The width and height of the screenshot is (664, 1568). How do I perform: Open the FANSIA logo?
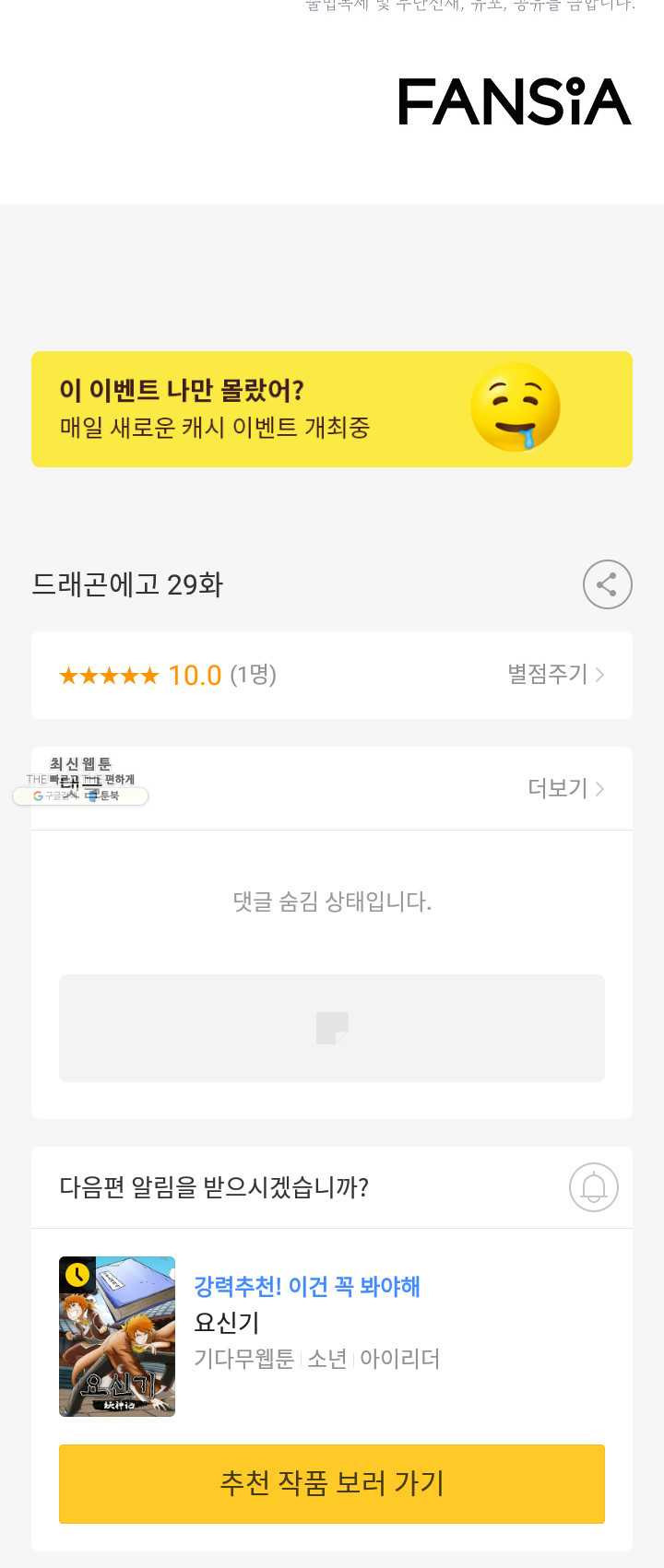[515, 101]
